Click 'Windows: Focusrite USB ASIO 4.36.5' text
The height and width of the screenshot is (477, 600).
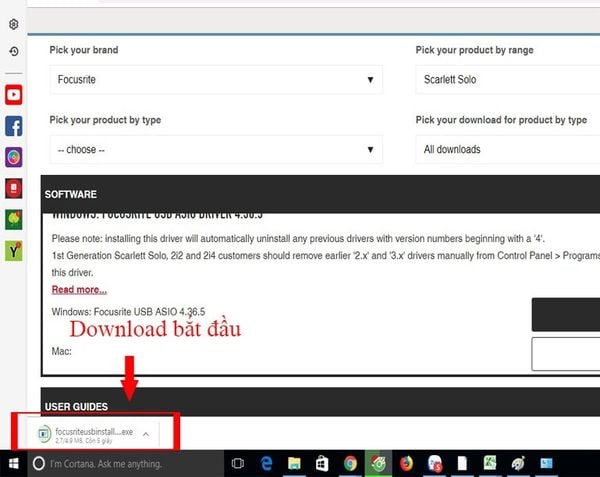pyautogui.click(x=129, y=312)
